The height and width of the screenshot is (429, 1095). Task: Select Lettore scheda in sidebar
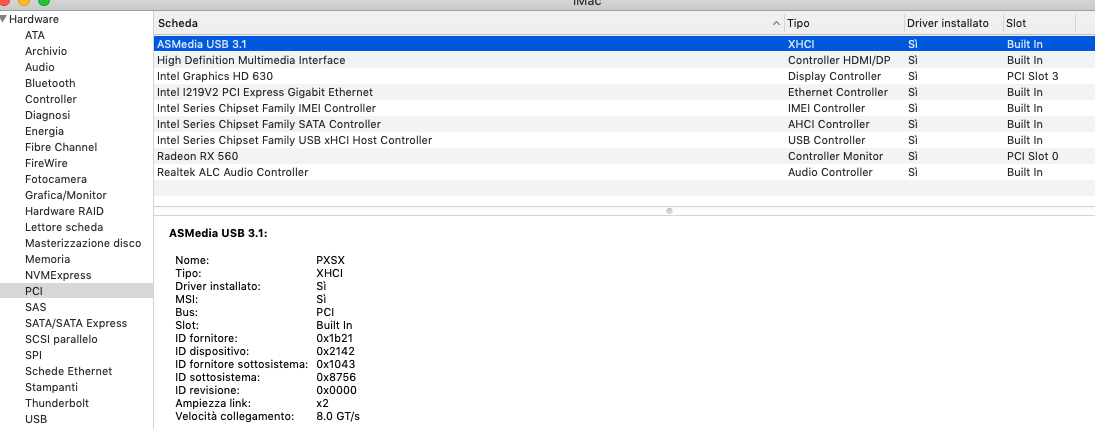(64, 227)
